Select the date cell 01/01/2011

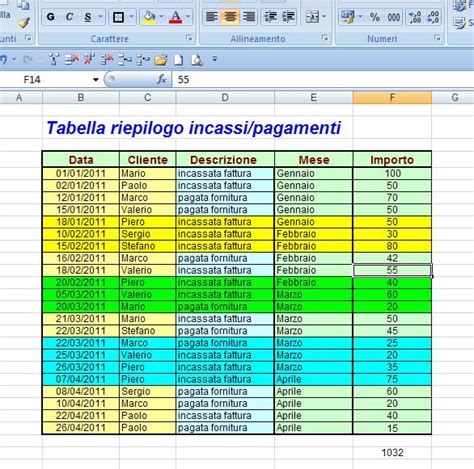tap(81, 173)
